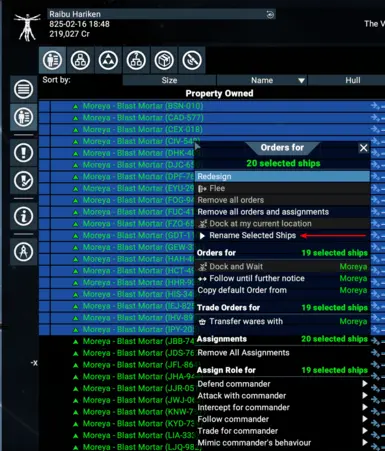
Task: Open the Fleets tab with triangles icon
Action: tap(108, 60)
